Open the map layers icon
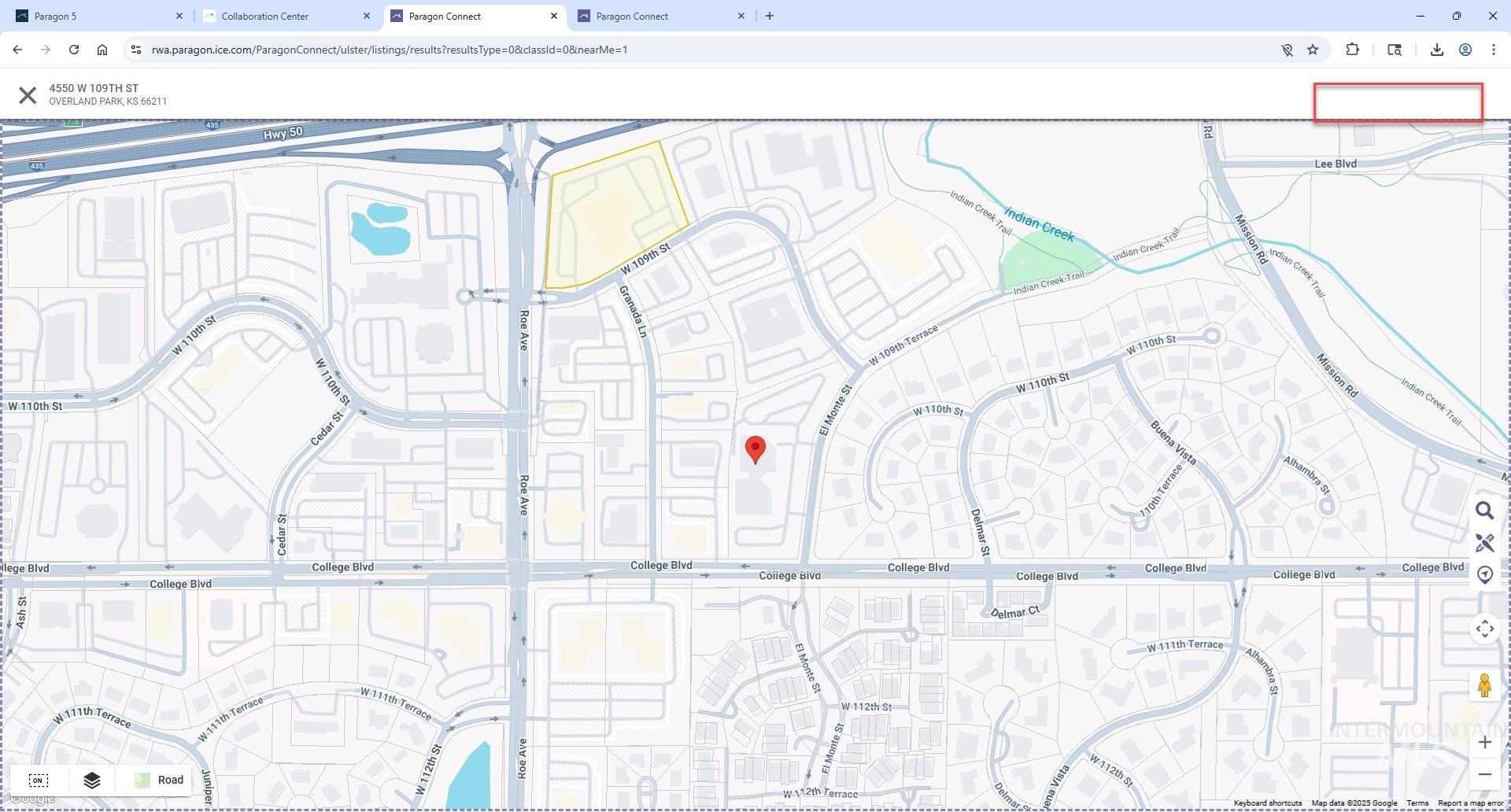The height and width of the screenshot is (812, 1511). click(91, 780)
